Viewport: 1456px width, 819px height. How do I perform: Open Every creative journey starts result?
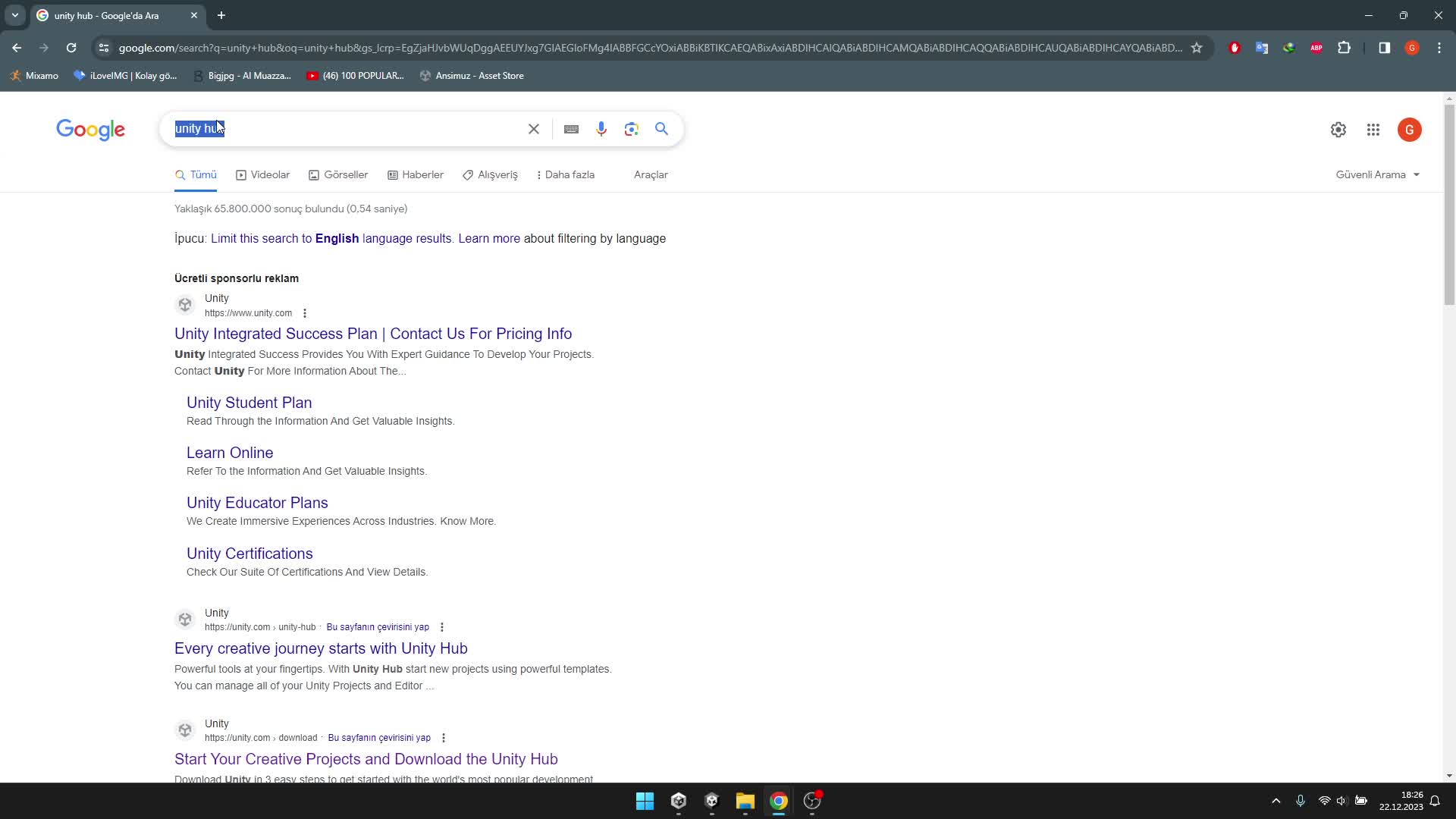(x=321, y=648)
